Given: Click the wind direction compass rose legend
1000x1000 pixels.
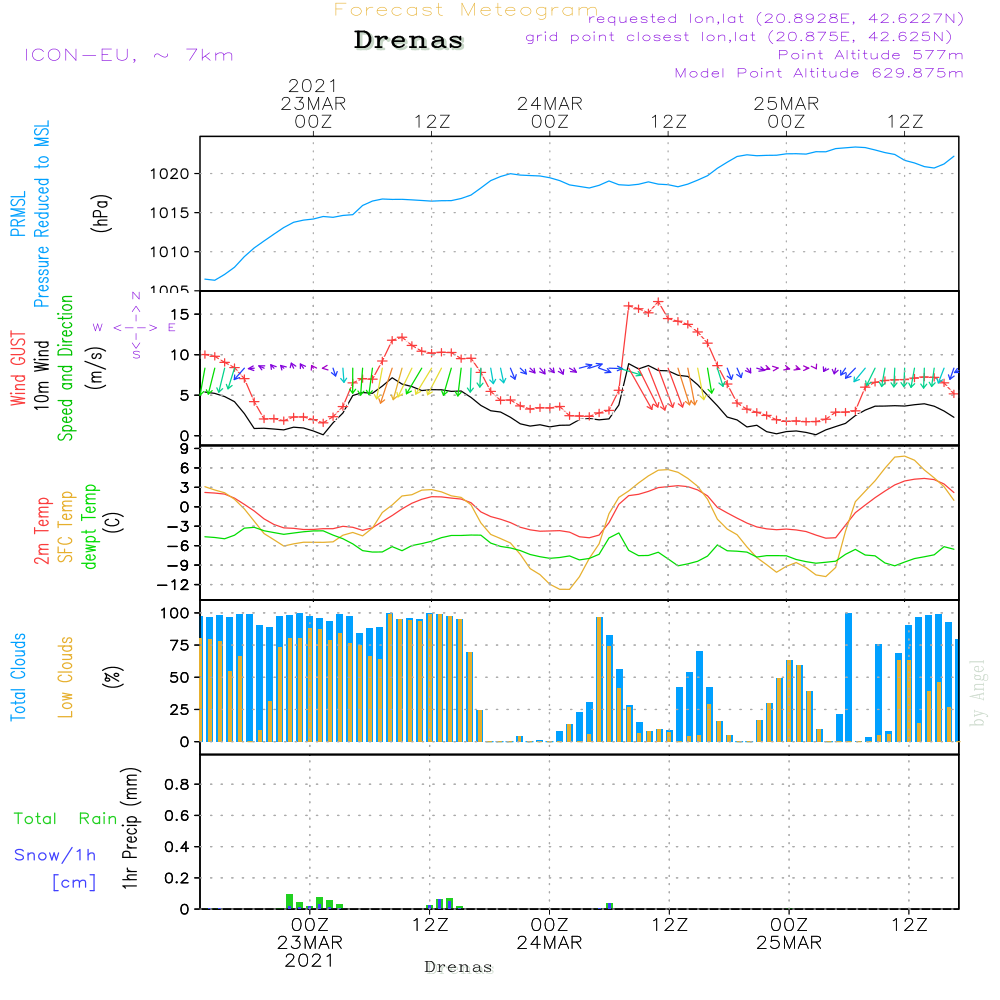Looking at the screenshot, I should tap(135, 326).
